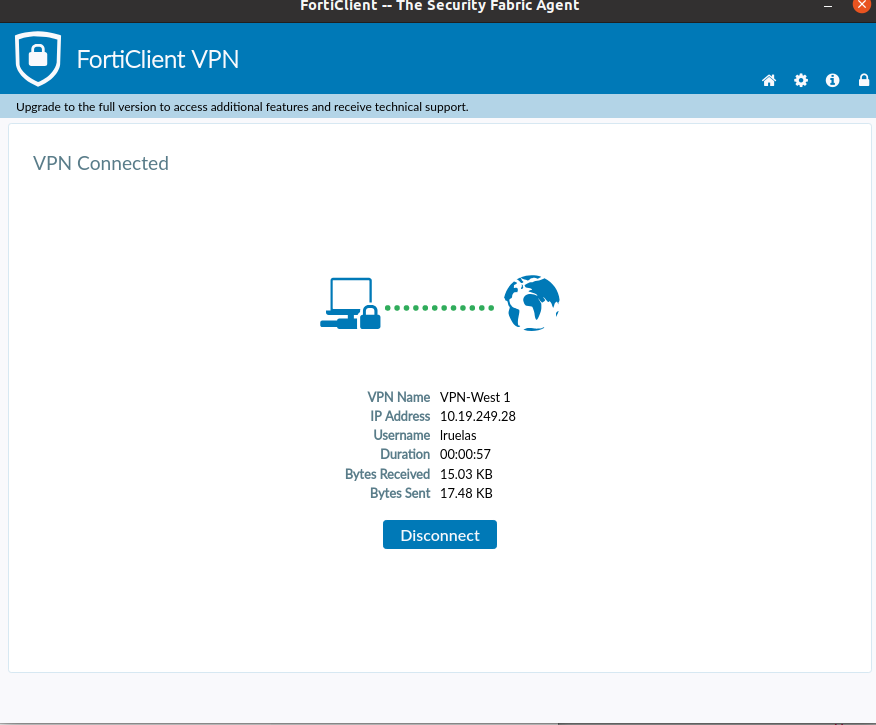Viewport: 876px width, 725px height.
Task: Open the About info icon
Action: coord(832,80)
